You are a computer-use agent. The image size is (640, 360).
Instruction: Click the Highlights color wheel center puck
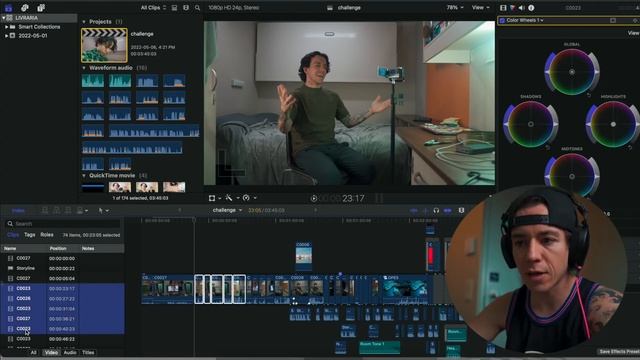(613, 124)
